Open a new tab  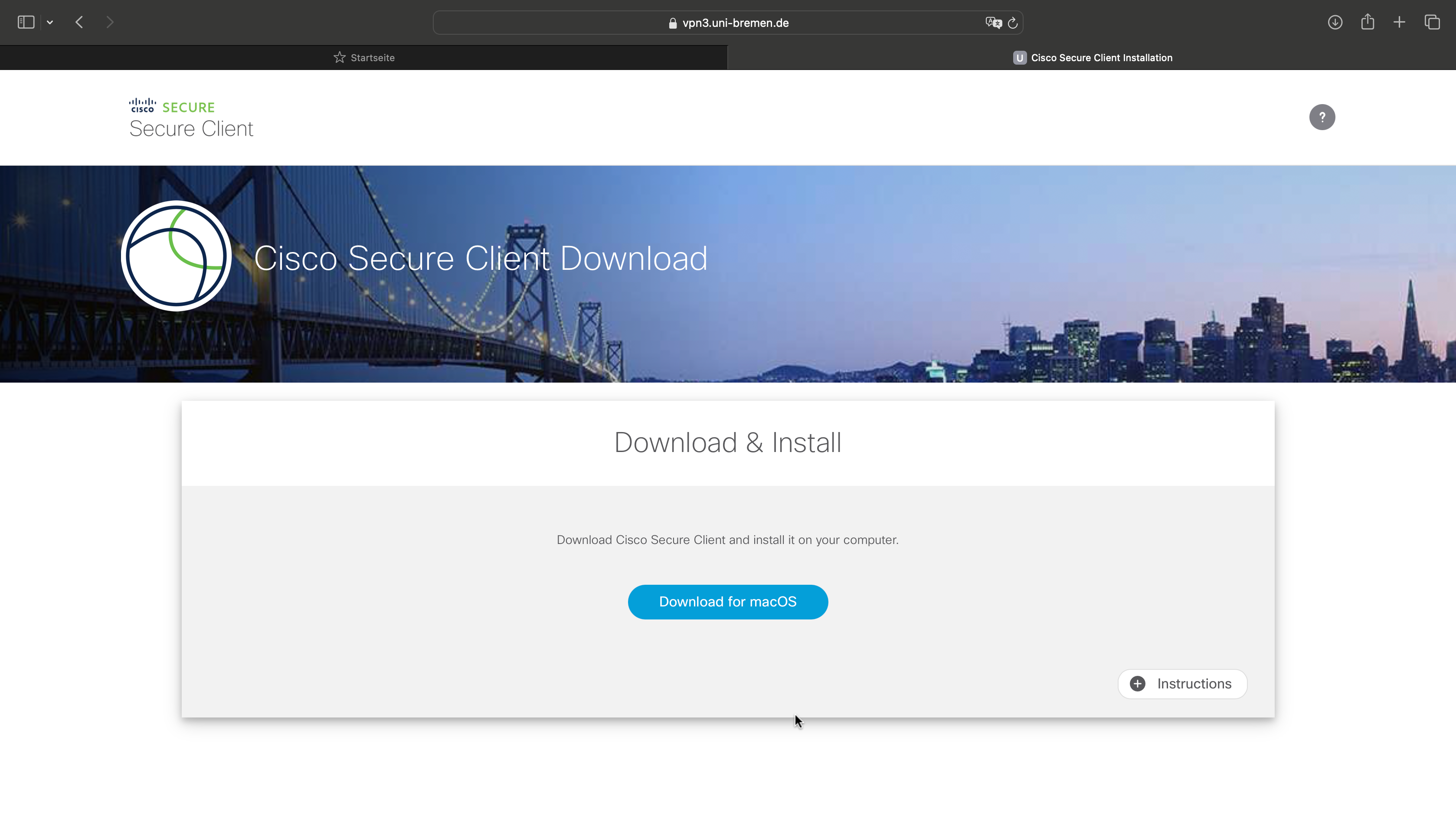coord(1400,23)
